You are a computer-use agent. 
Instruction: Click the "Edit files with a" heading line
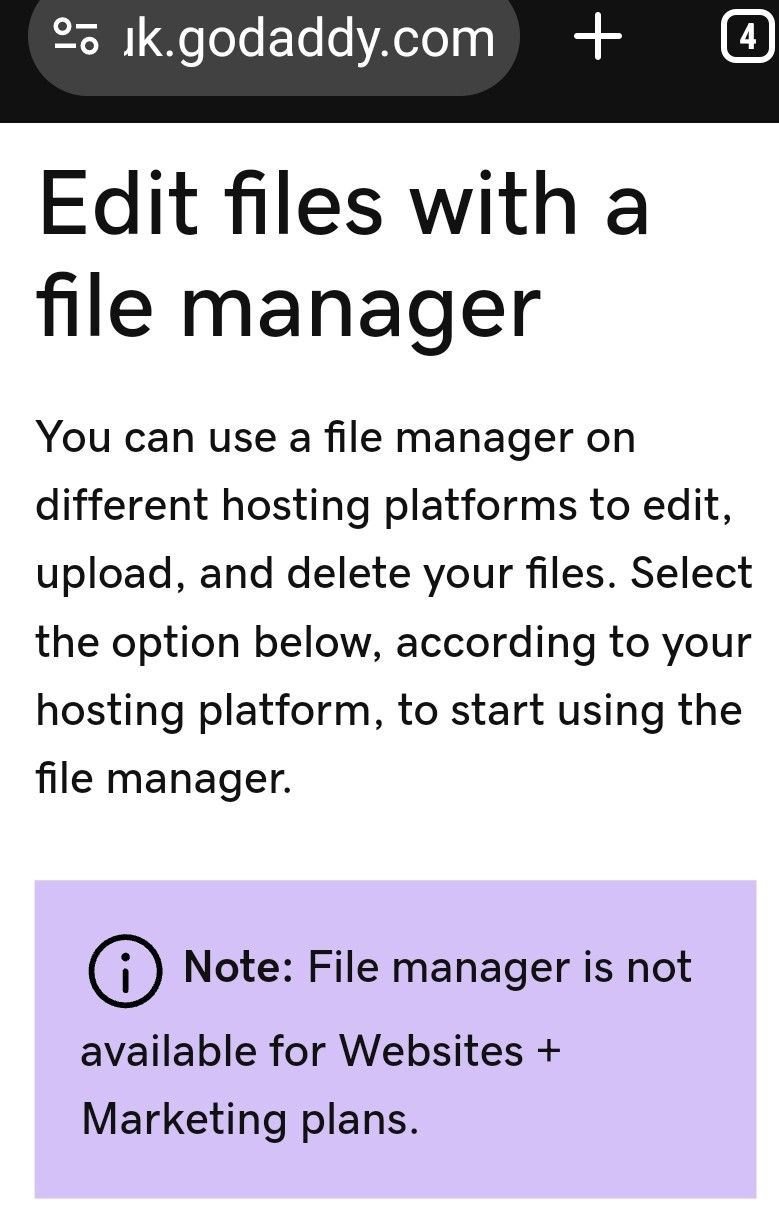click(x=343, y=206)
